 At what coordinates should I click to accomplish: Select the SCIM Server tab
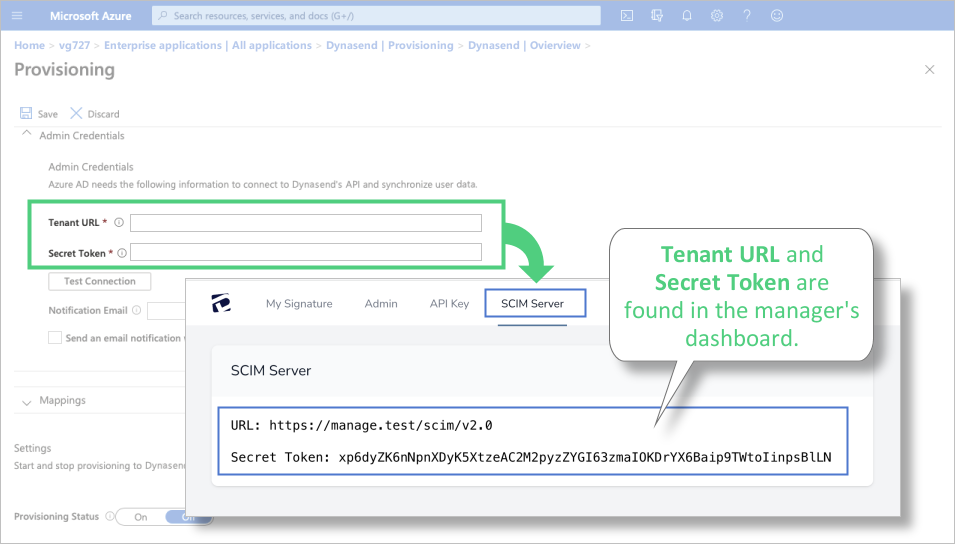(x=535, y=303)
